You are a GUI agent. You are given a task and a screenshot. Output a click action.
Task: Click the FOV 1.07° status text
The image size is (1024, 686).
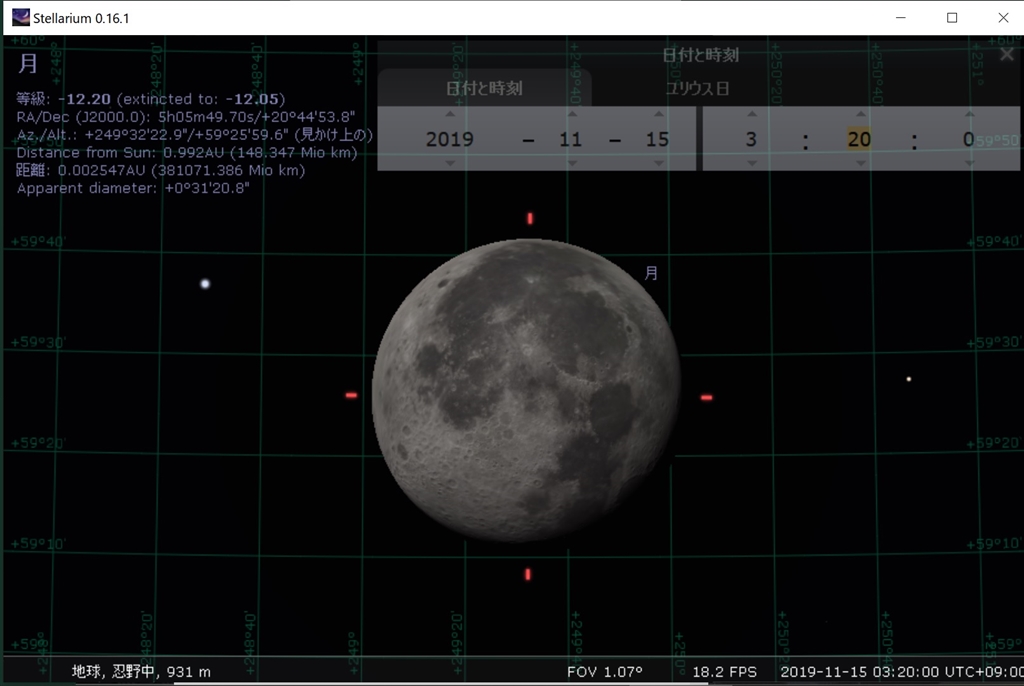(x=605, y=672)
